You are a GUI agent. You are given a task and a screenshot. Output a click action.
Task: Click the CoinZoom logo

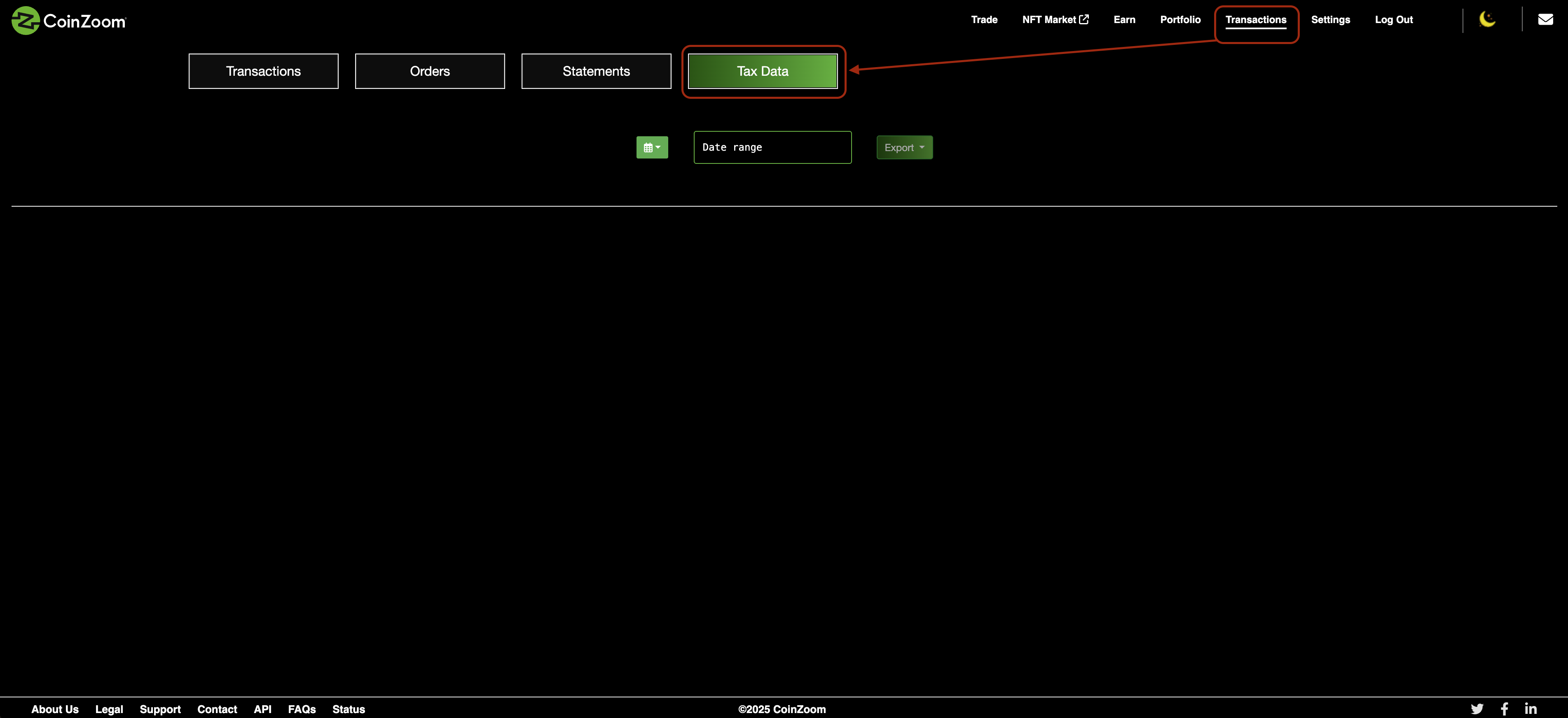pyautogui.click(x=69, y=21)
